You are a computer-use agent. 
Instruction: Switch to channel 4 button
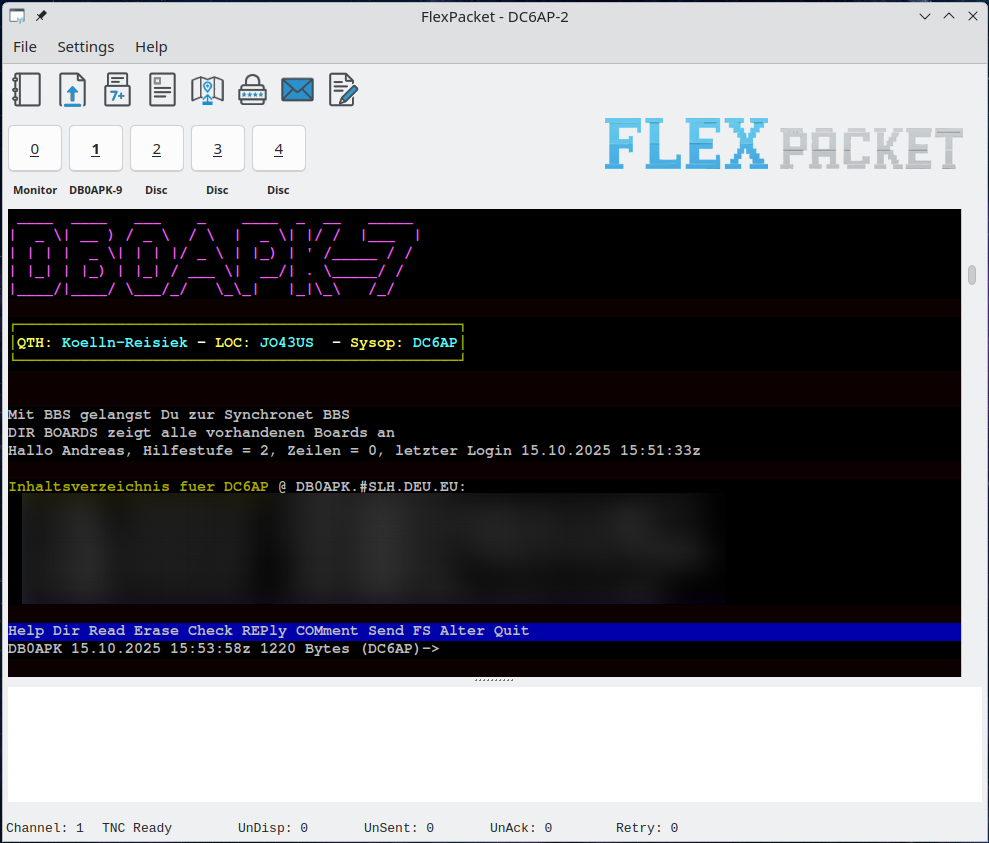279,149
